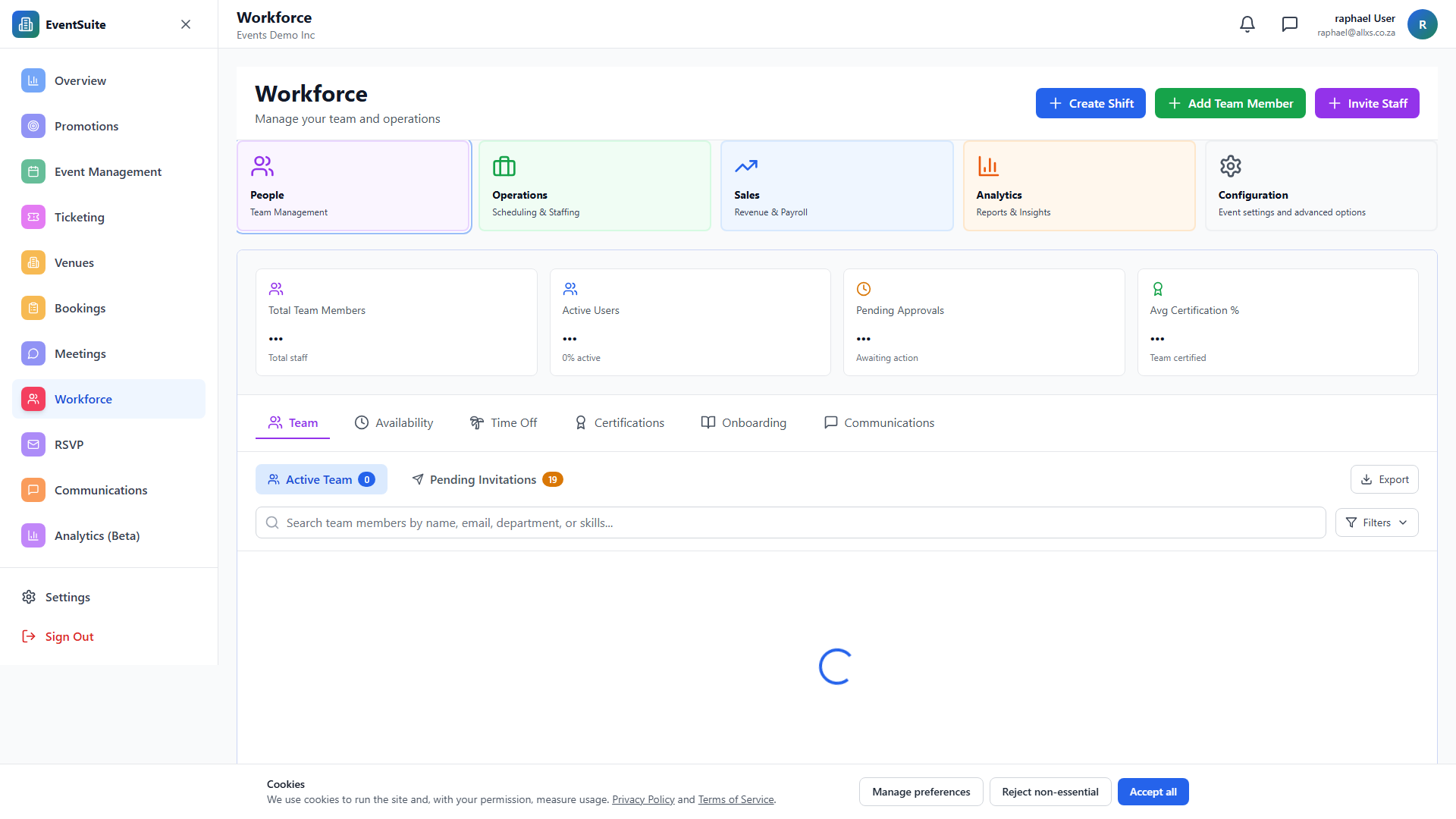The height and width of the screenshot is (819, 1456).
Task: Open the Meetings section
Action: (80, 353)
